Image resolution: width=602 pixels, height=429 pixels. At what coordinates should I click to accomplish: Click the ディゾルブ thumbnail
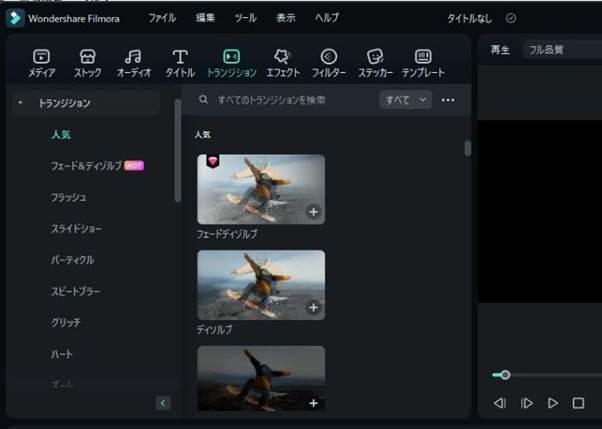point(261,285)
